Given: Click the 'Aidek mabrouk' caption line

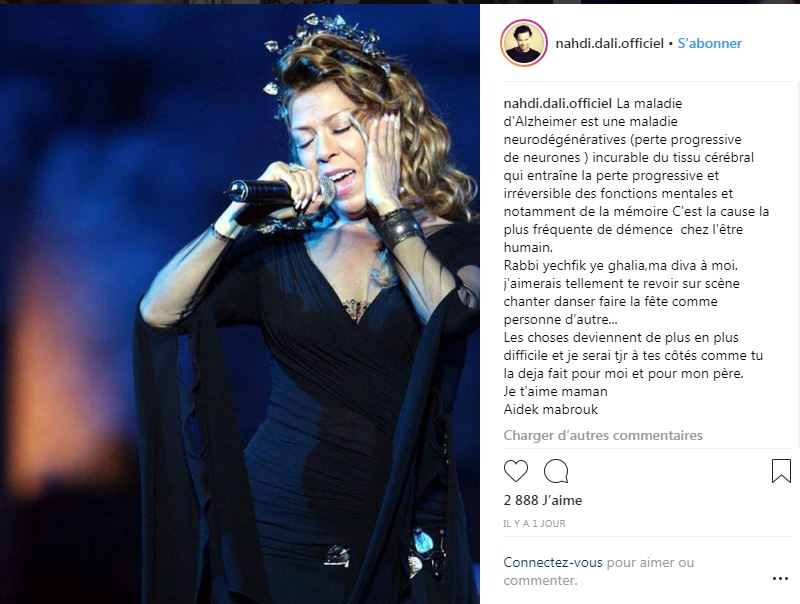Looking at the screenshot, I should pos(551,409).
